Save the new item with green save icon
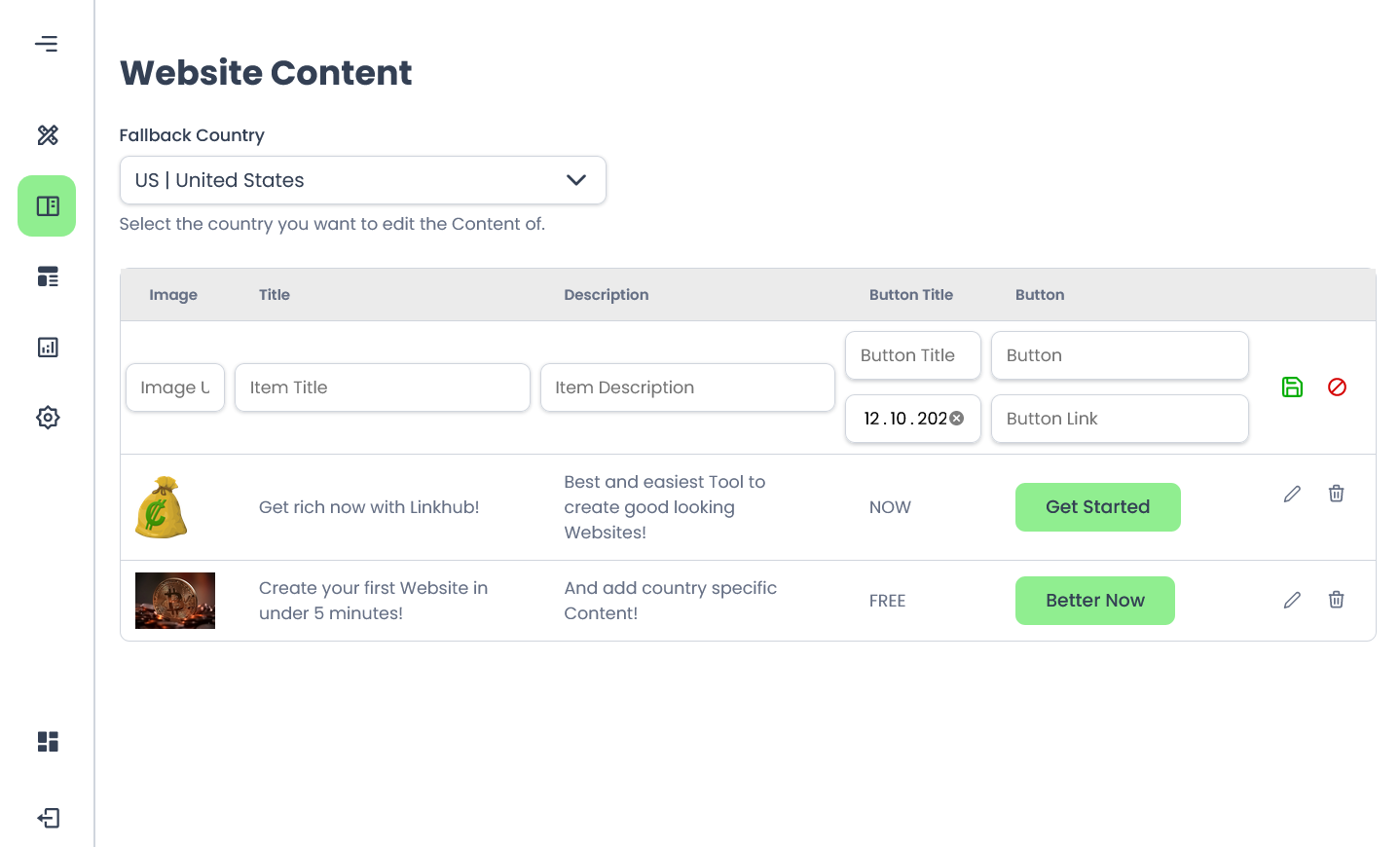 click(1292, 387)
